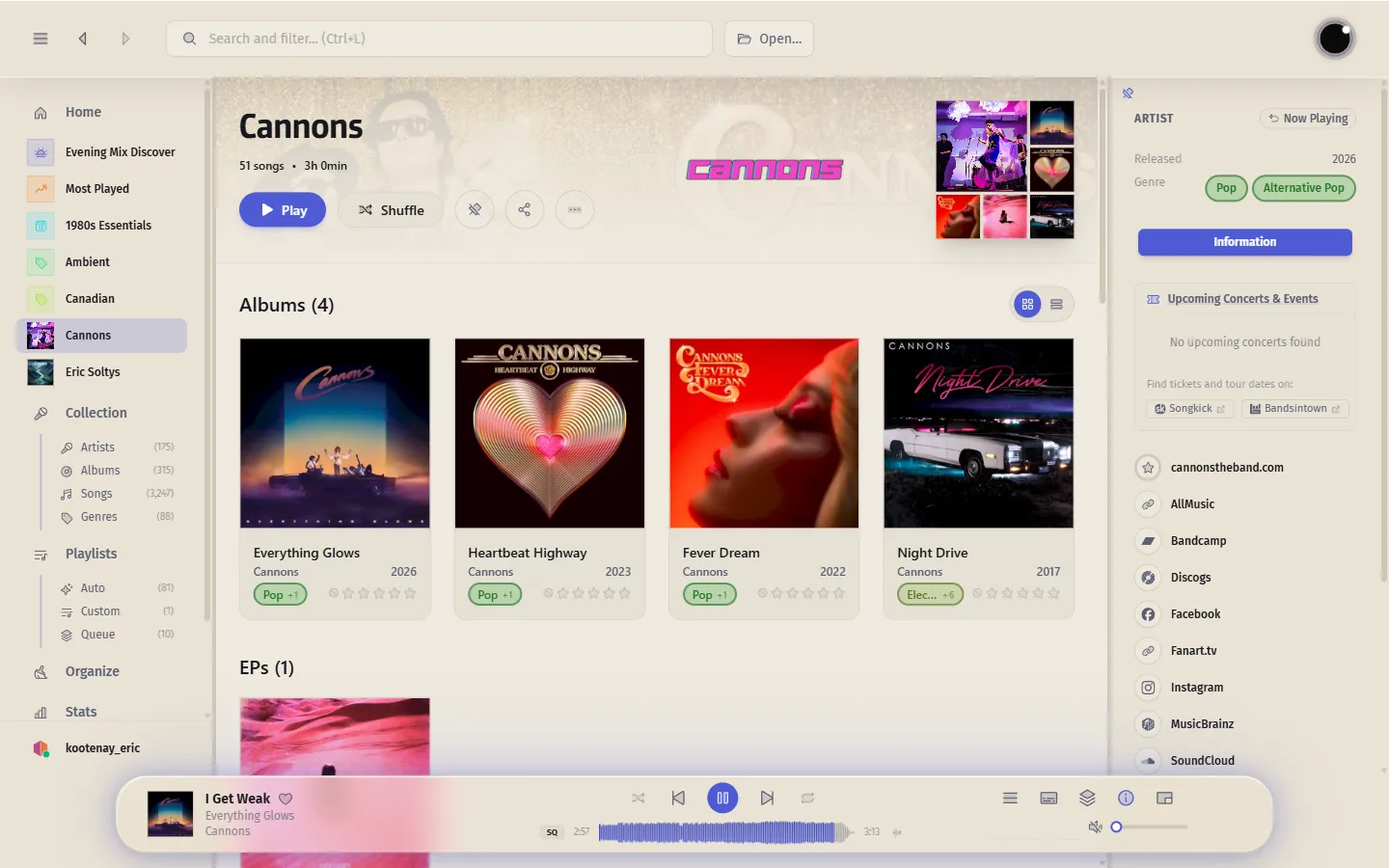Click the user avatar at top right
Image resolution: width=1389 pixels, height=868 pixels.
[x=1335, y=39]
